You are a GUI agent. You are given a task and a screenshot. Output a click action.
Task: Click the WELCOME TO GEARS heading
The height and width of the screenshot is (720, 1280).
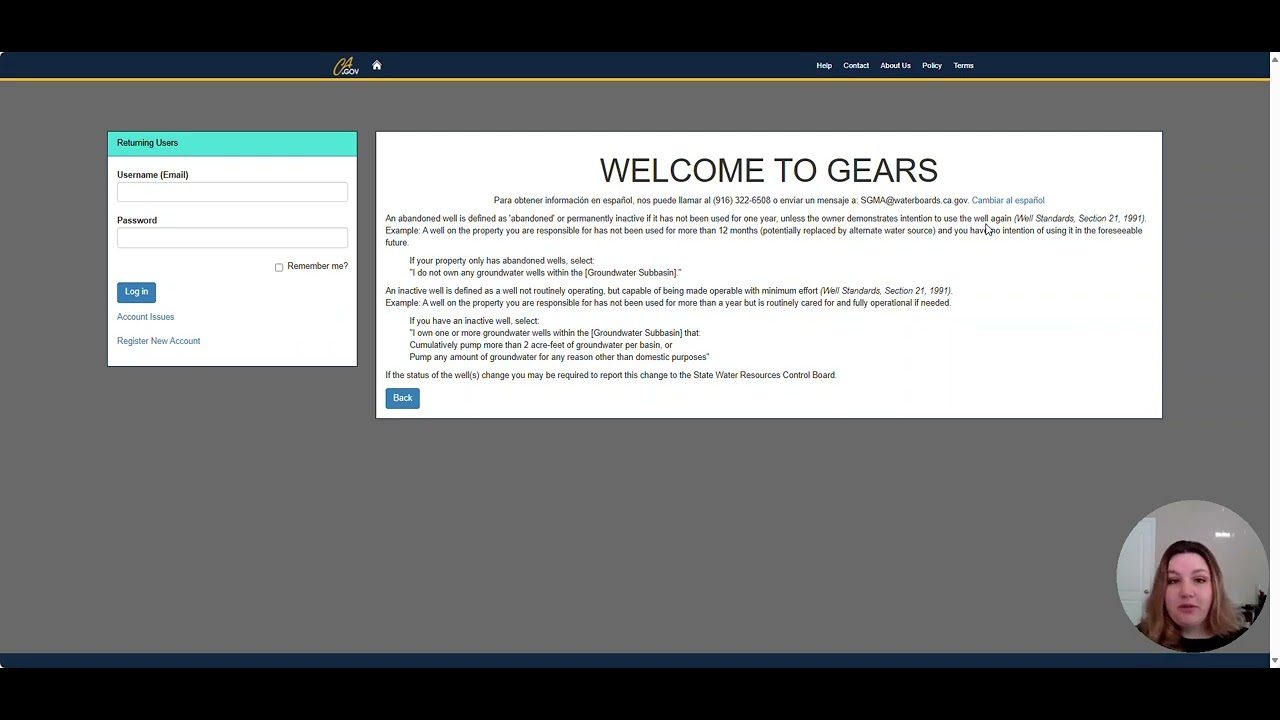tap(768, 170)
